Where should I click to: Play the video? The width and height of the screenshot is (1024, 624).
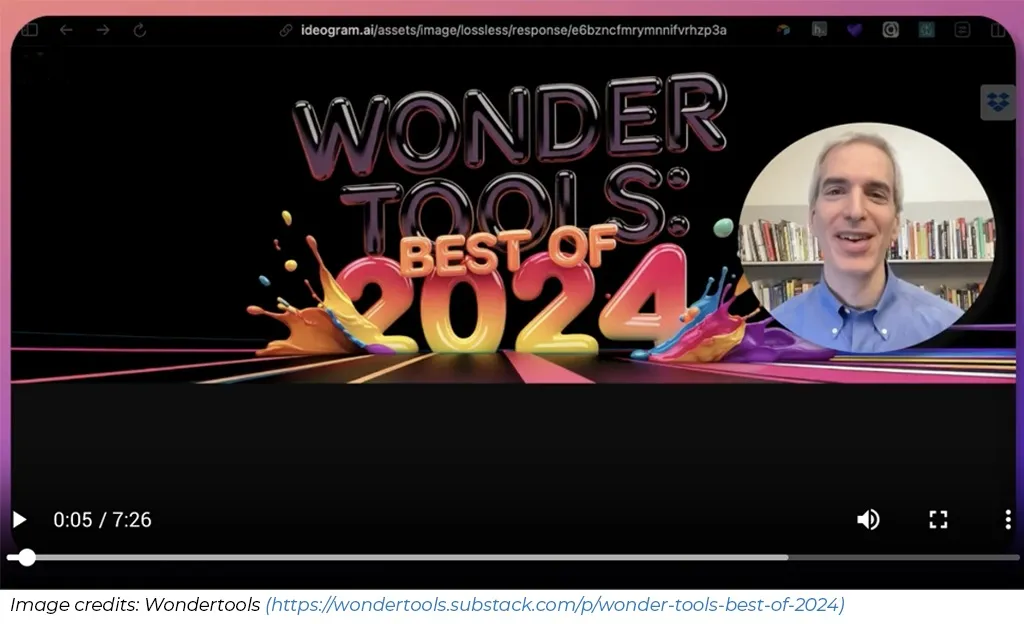point(20,520)
